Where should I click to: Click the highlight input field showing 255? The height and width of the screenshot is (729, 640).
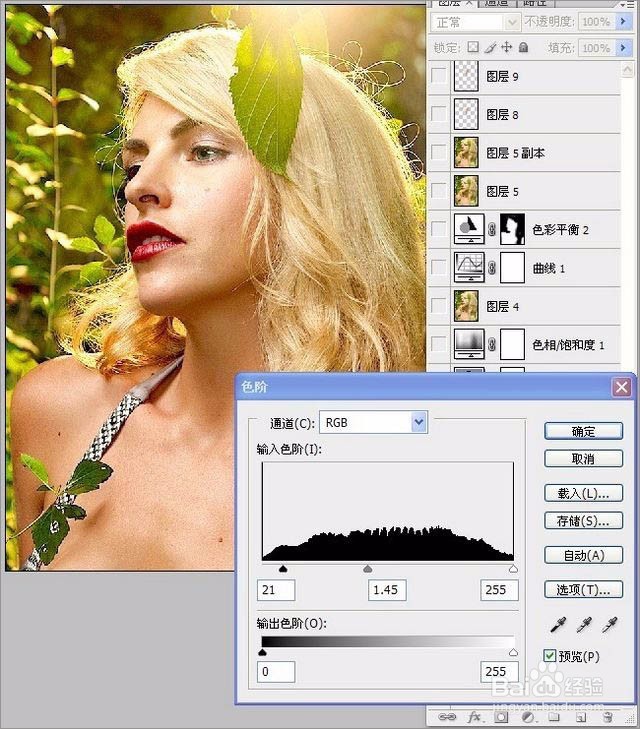(x=499, y=590)
